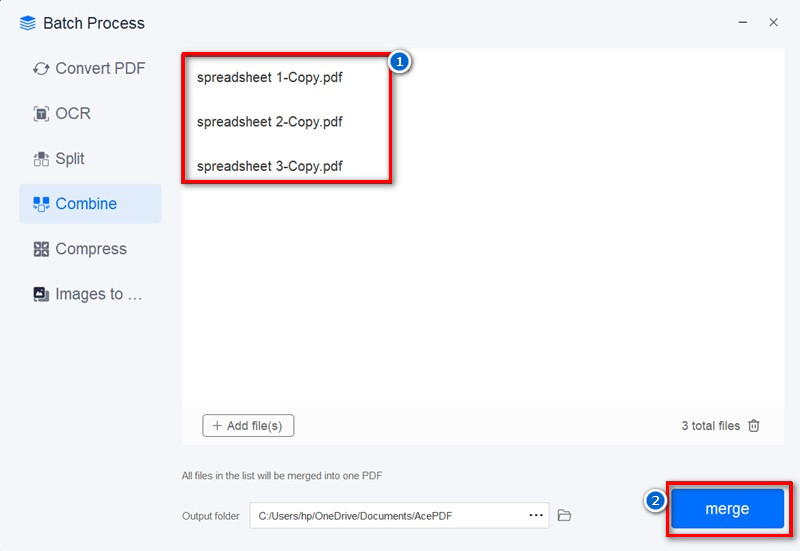The width and height of the screenshot is (800, 551).
Task: Click the Batch Process layers logo
Action: (x=28, y=23)
